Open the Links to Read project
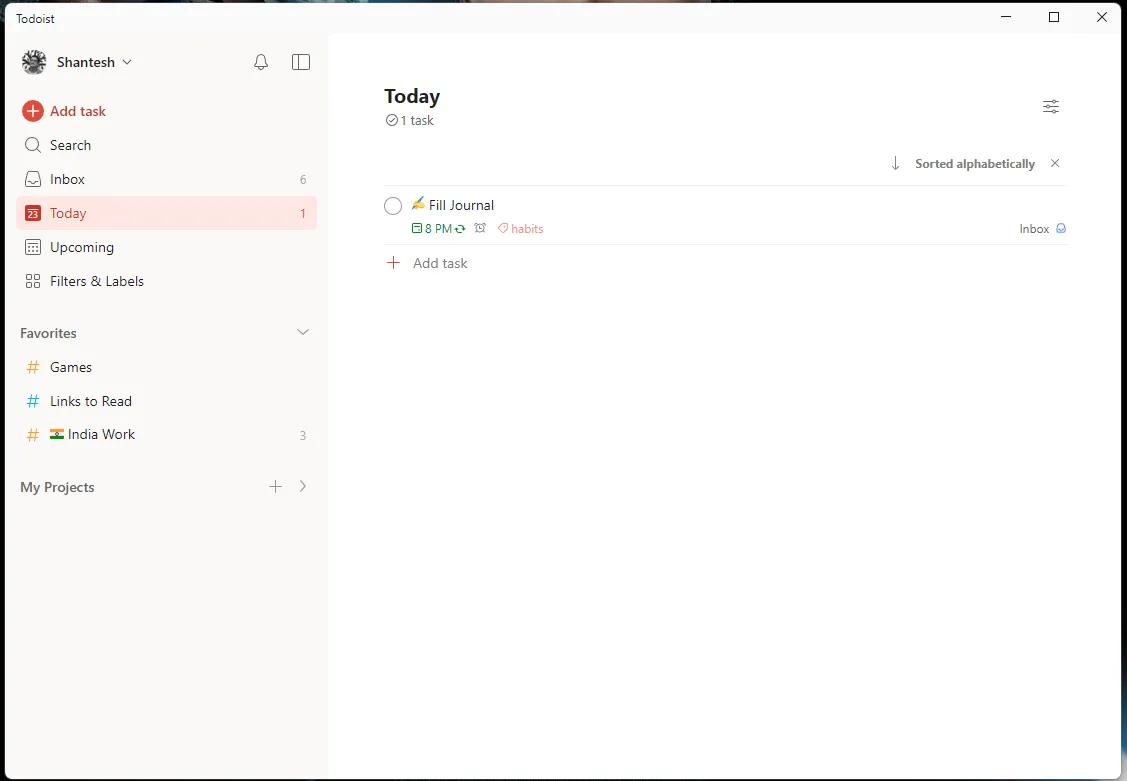 (x=166, y=401)
